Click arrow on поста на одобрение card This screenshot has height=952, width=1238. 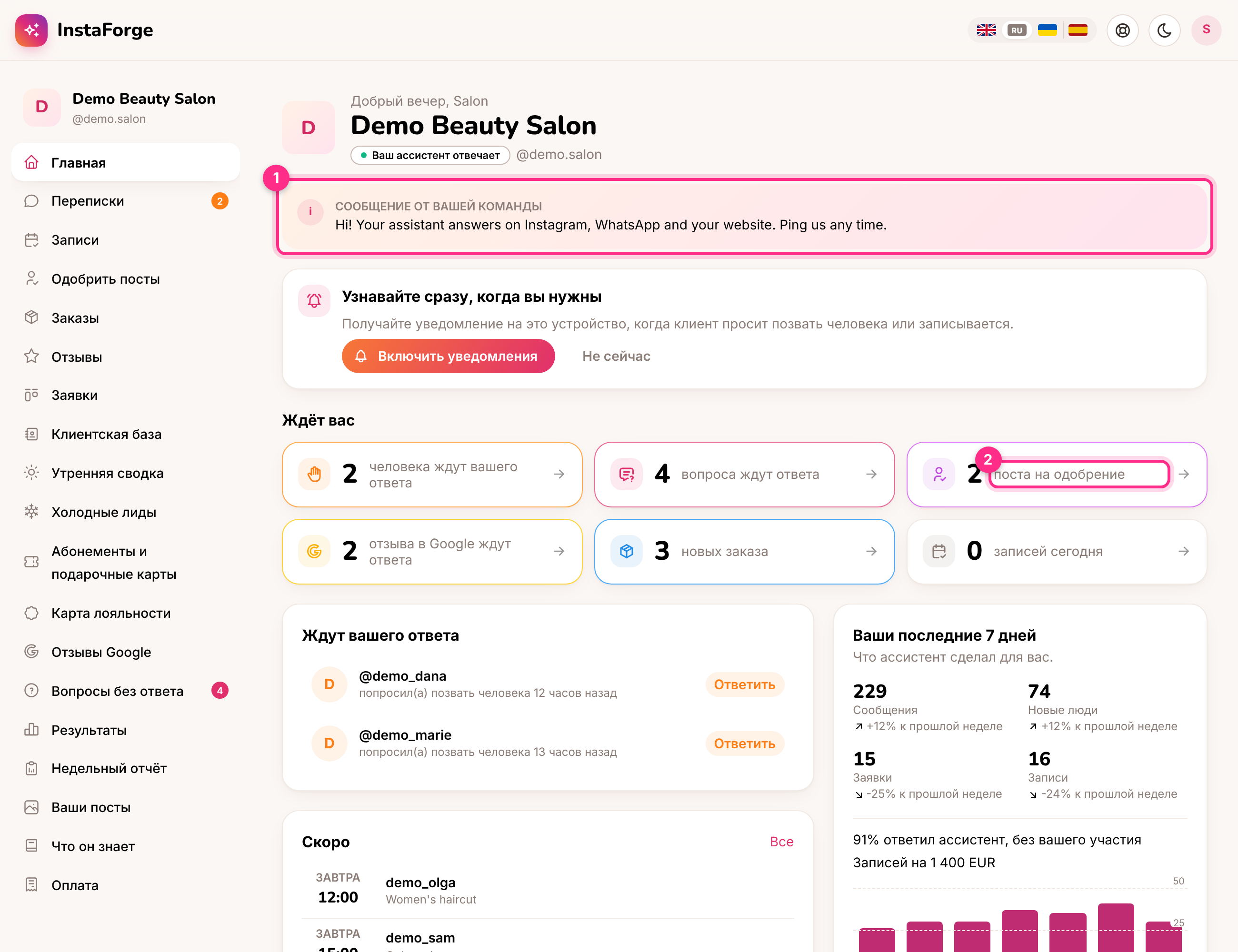tap(1184, 474)
